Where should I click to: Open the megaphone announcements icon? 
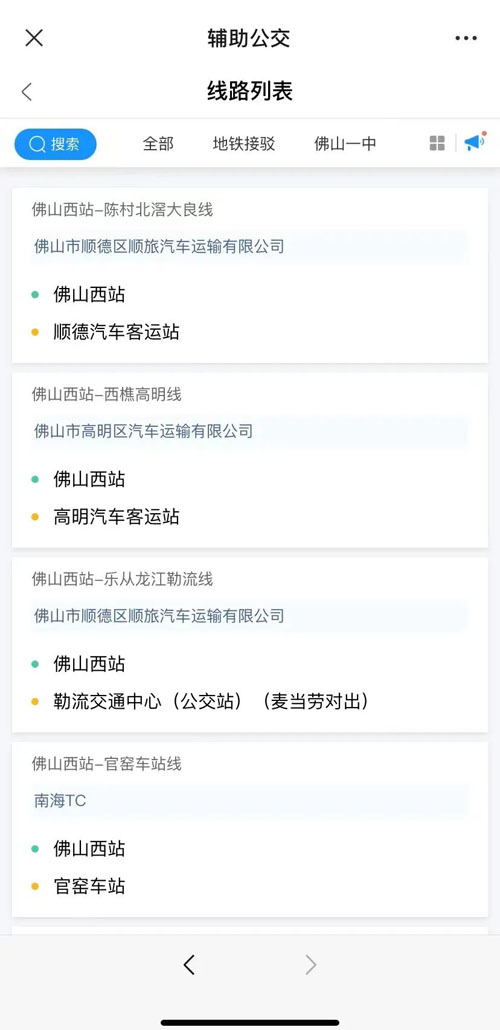tap(474, 142)
